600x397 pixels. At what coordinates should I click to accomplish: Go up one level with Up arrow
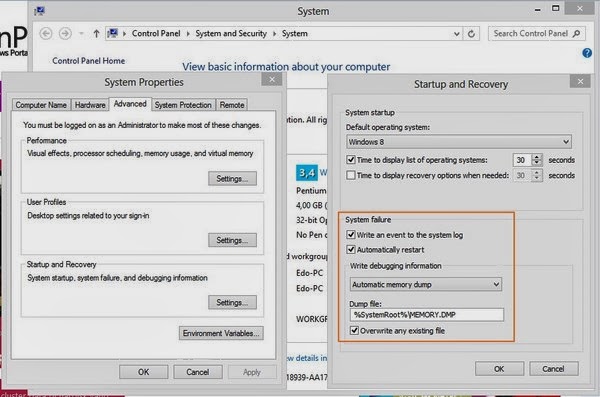tap(96, 34)
